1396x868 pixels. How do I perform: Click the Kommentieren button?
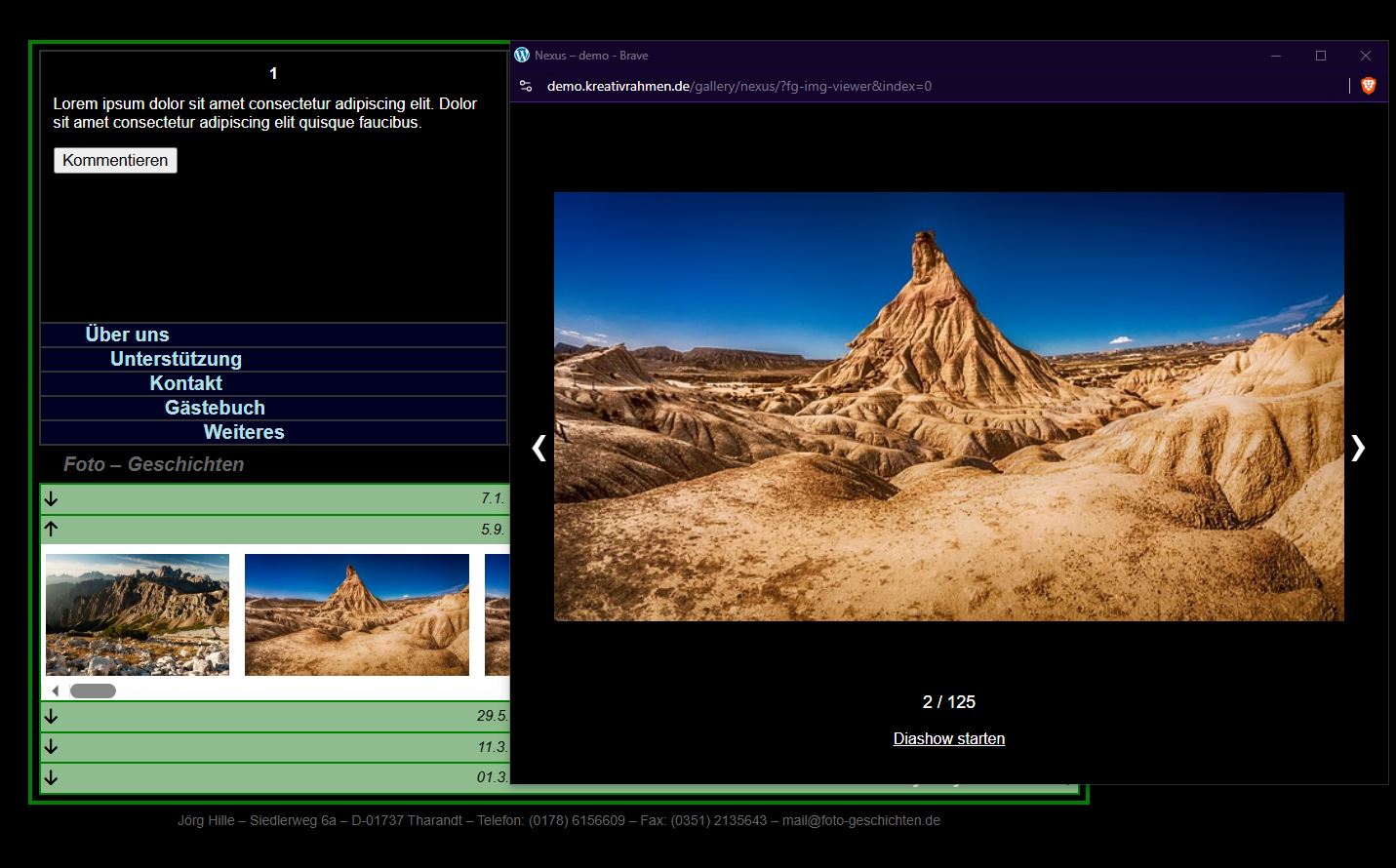(114, 159)
